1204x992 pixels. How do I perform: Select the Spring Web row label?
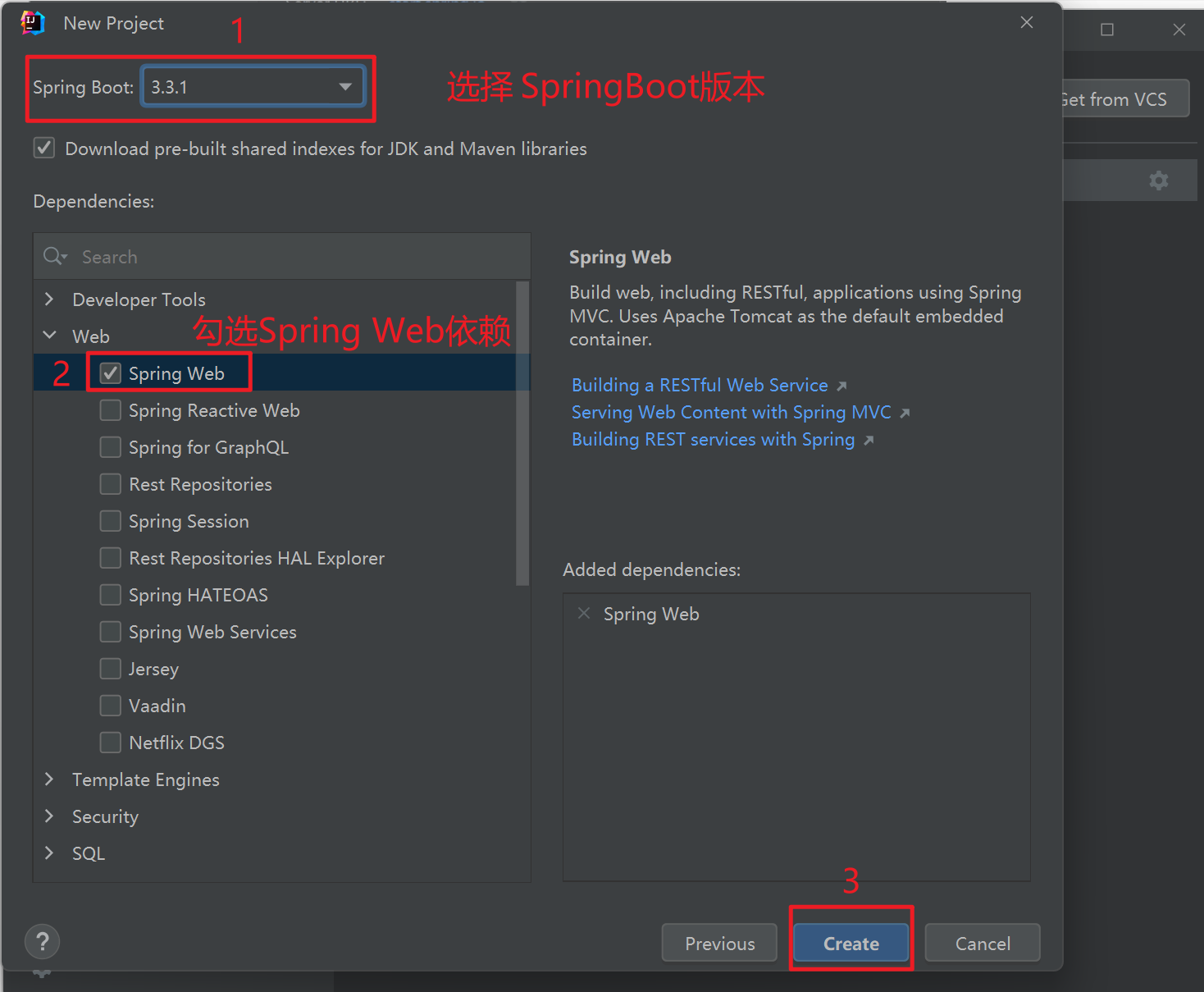[176, 373]
